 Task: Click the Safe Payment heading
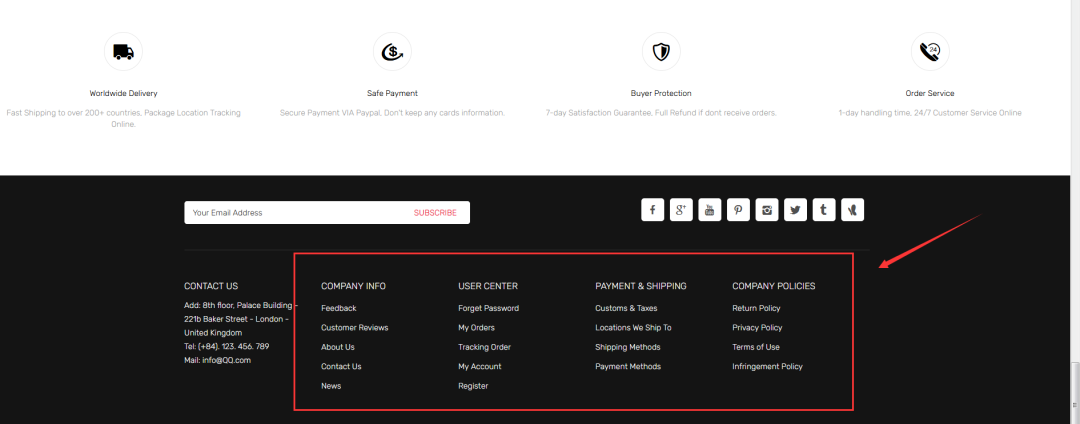(393, 93)
